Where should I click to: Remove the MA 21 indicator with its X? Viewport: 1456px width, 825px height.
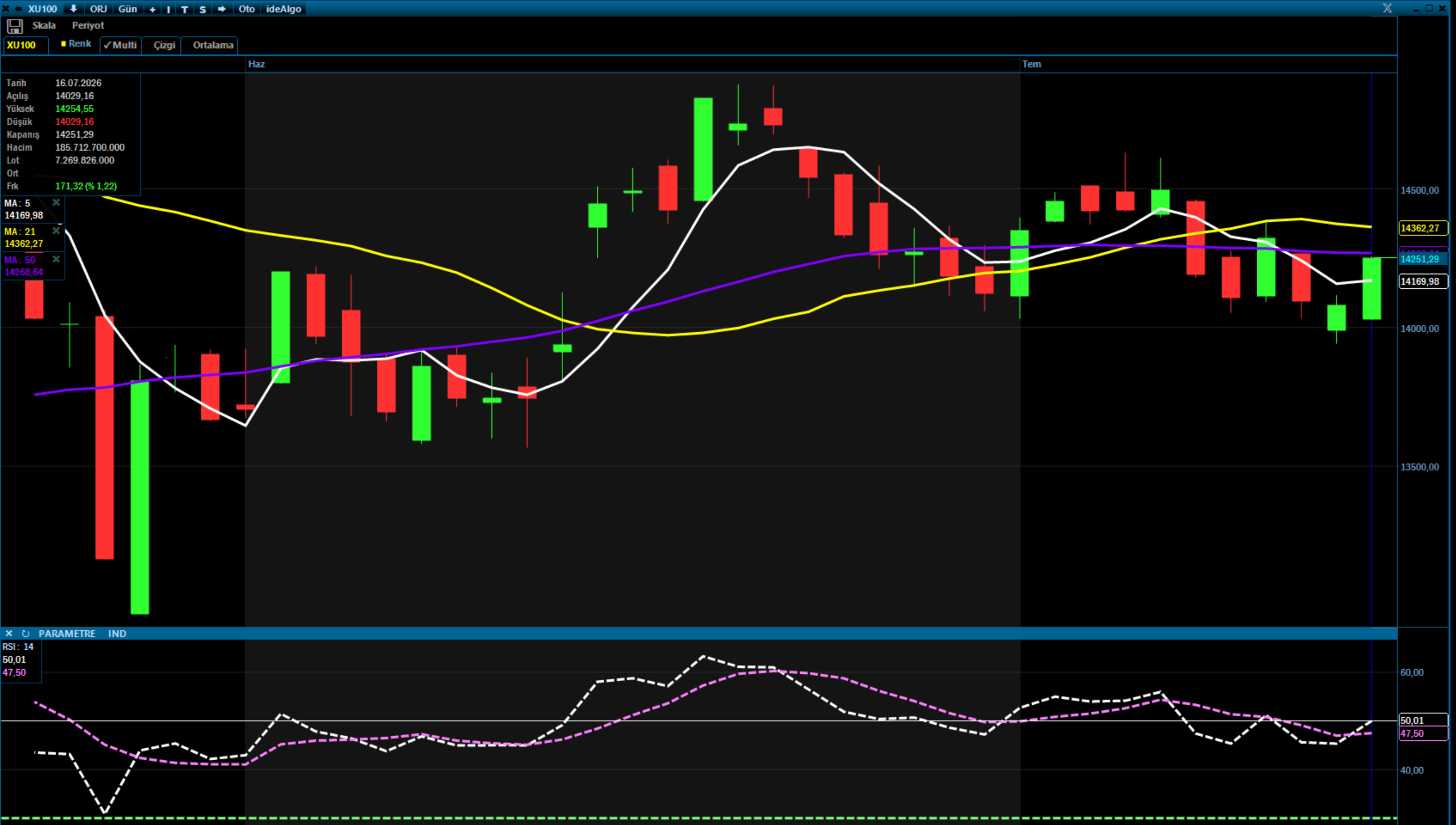[56, 231]
